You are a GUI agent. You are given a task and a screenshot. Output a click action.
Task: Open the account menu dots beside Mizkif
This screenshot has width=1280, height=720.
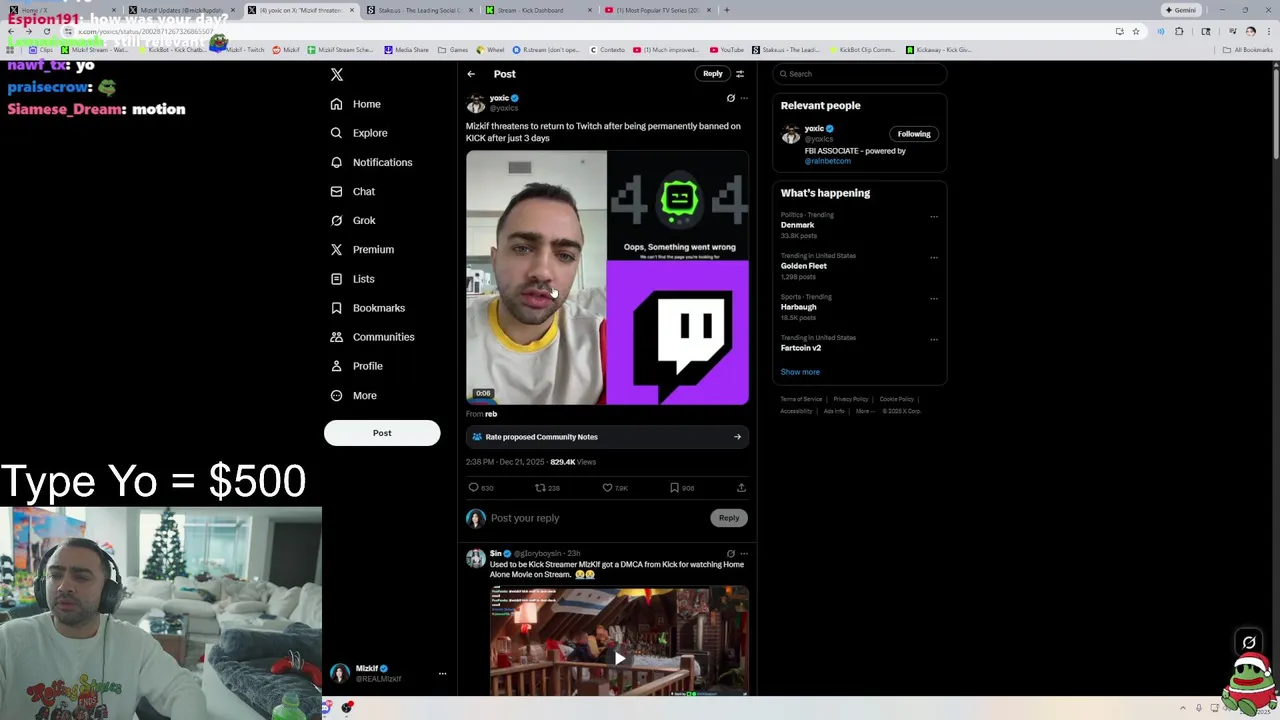coord(442,674)
